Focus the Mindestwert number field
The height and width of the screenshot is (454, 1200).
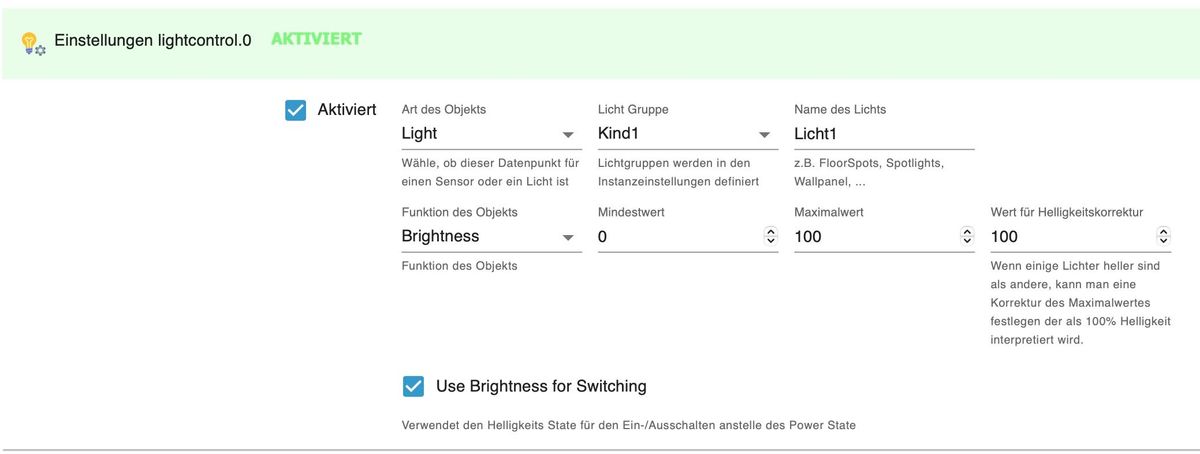click(x=676, y=237)
